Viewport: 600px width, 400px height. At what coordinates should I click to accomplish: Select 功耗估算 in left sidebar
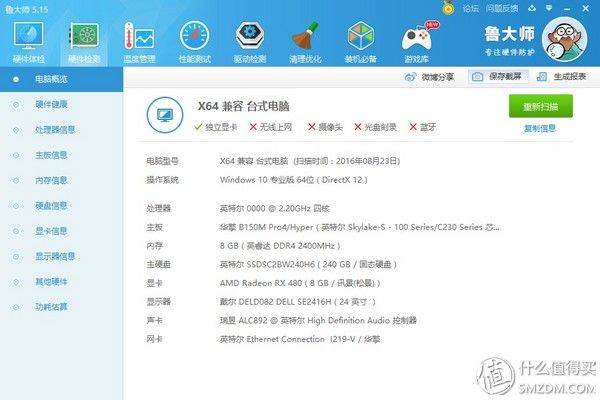tap(61, 307)
